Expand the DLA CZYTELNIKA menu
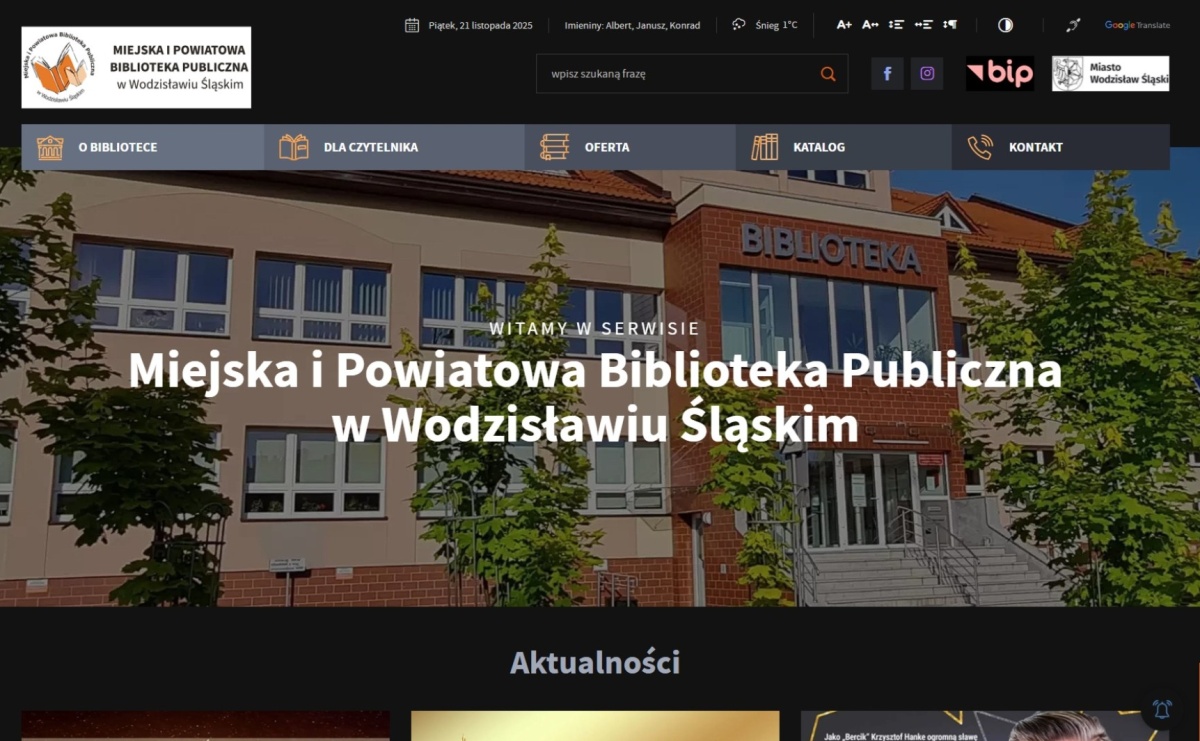This screenshot has width=1200, height=741. tap(370, 147)
